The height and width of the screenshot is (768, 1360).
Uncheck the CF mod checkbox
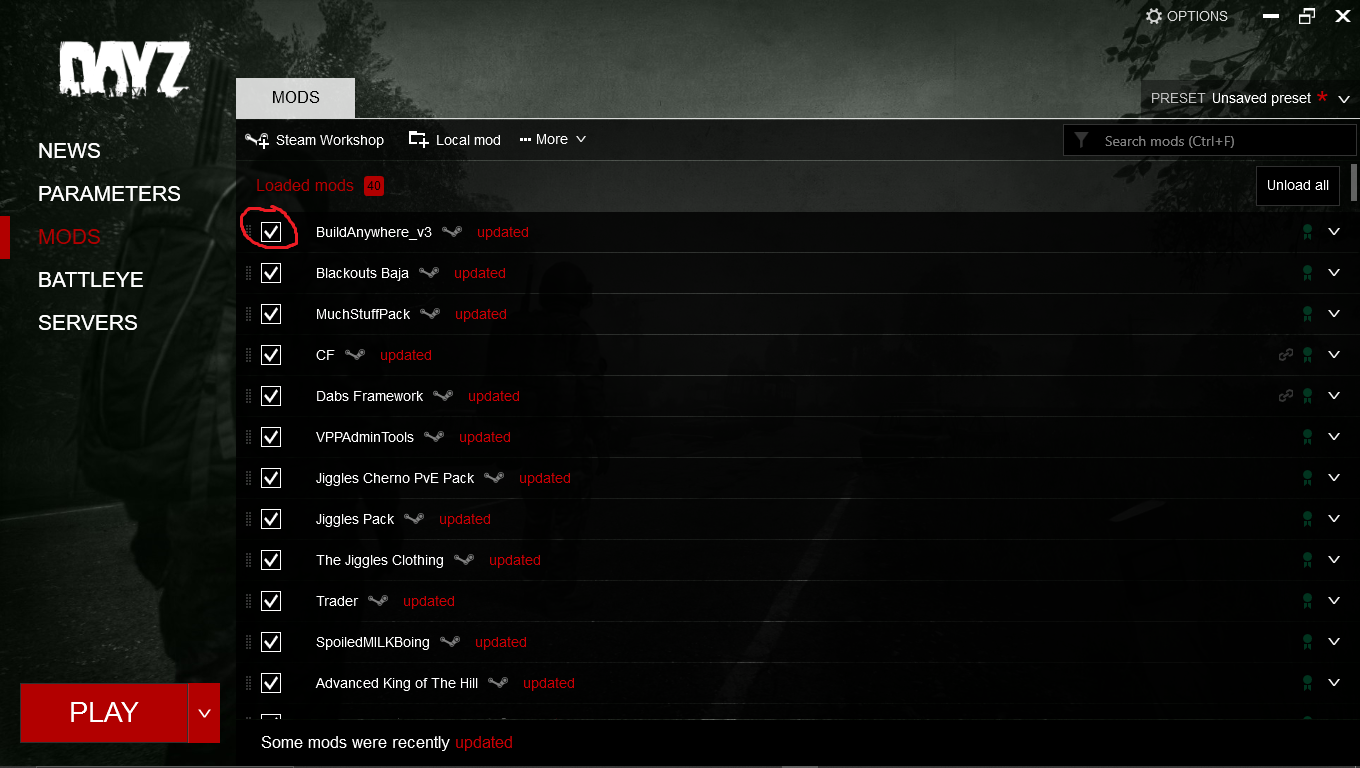coord(271,355)
